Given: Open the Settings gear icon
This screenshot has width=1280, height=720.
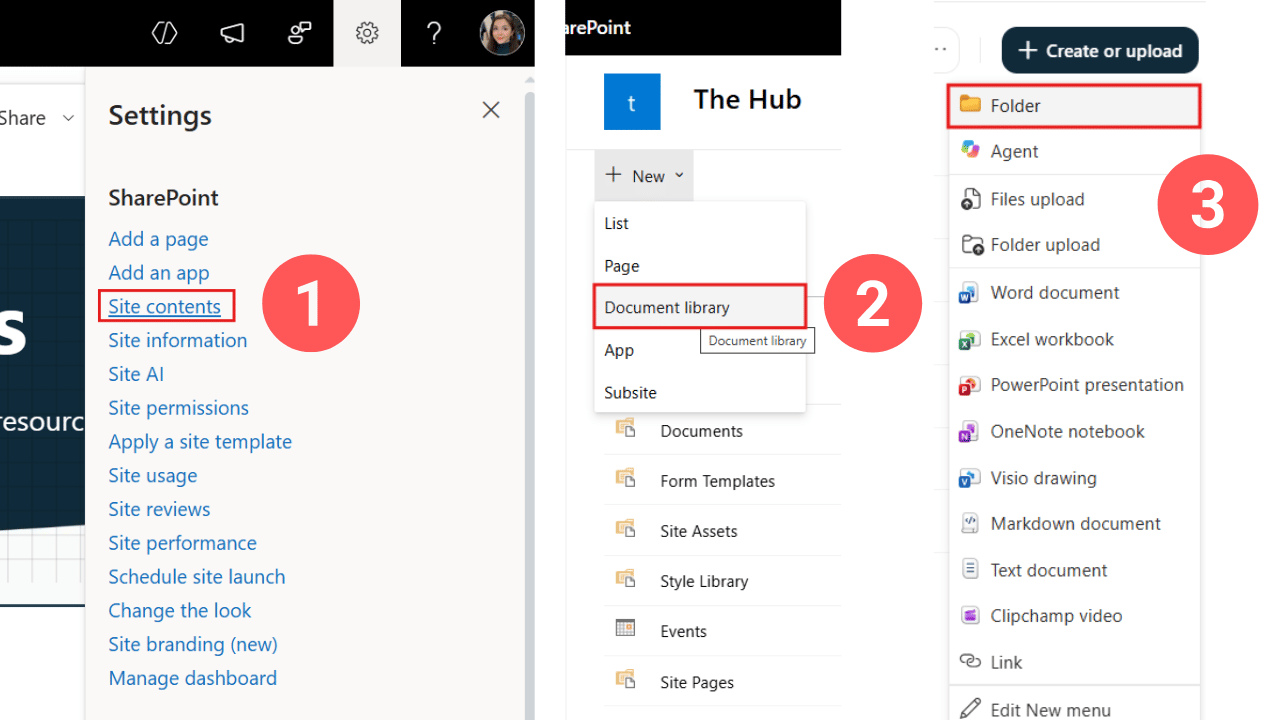Looking at the screenshot, I should coord(367,34).
